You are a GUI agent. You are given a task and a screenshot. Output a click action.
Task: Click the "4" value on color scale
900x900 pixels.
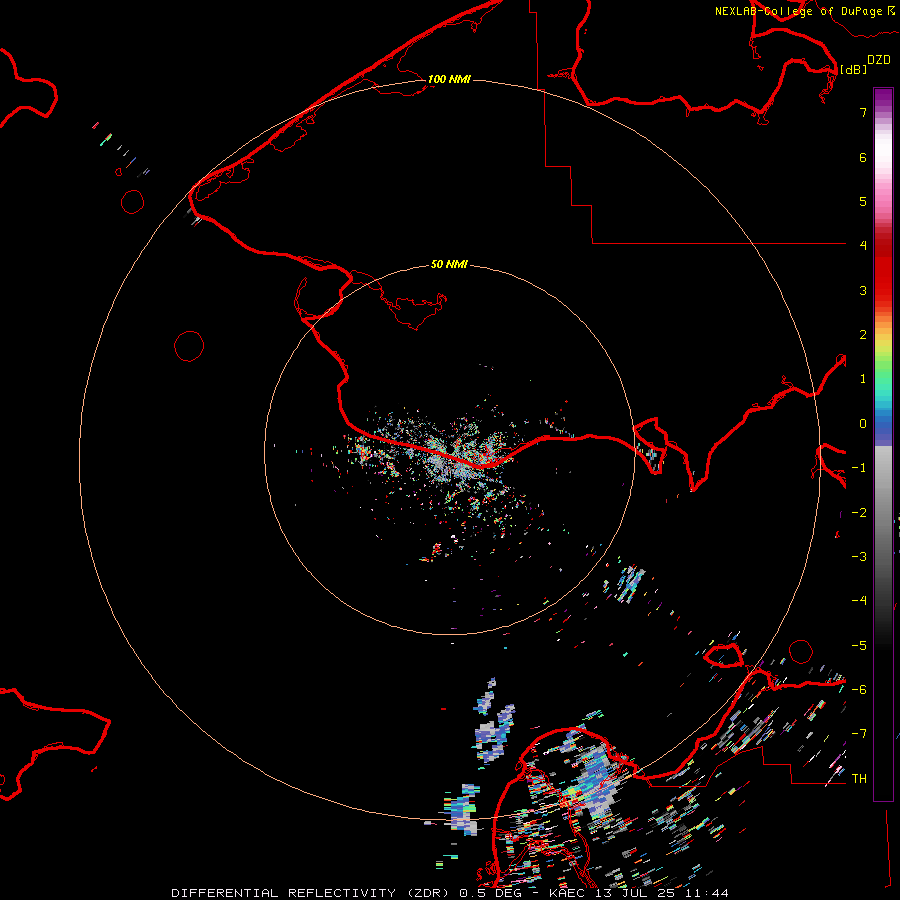(863, 246)
